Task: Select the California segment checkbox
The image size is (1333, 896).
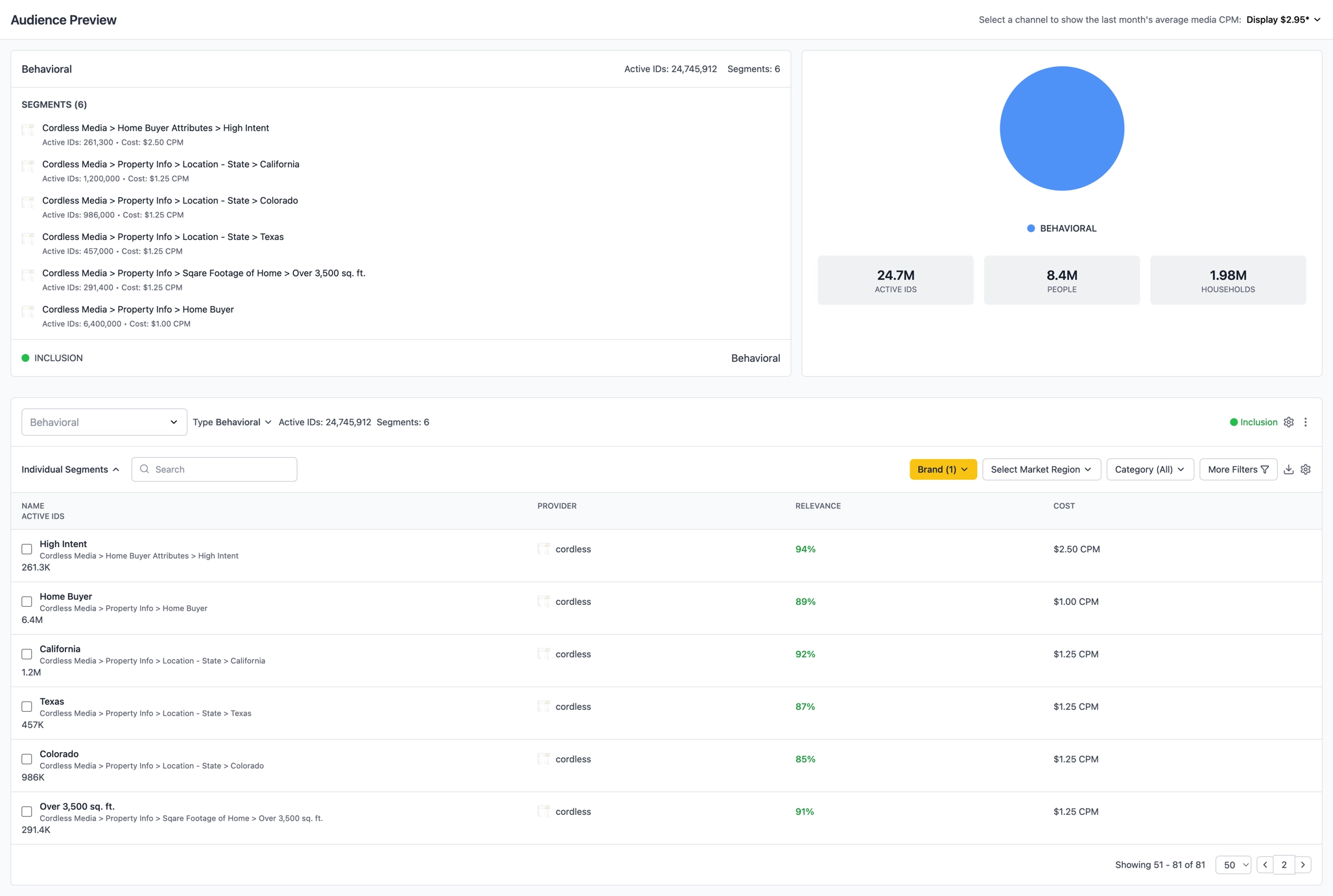Action: 27,654
